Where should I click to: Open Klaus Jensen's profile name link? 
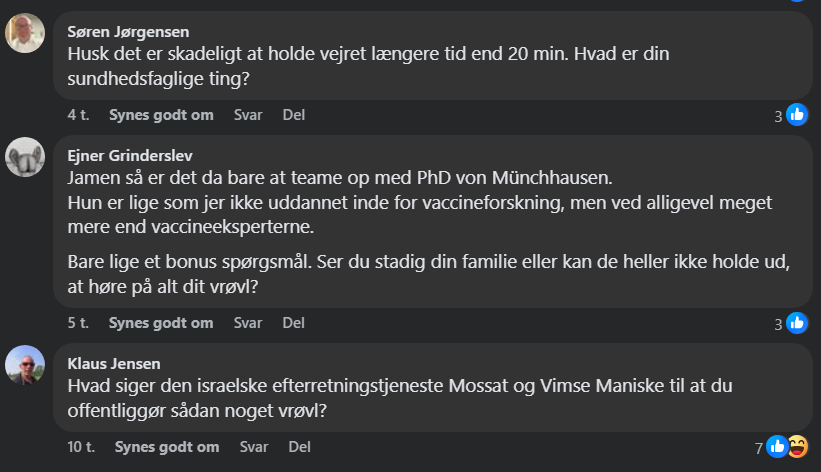pyautogui.click(x=113, y=363)
